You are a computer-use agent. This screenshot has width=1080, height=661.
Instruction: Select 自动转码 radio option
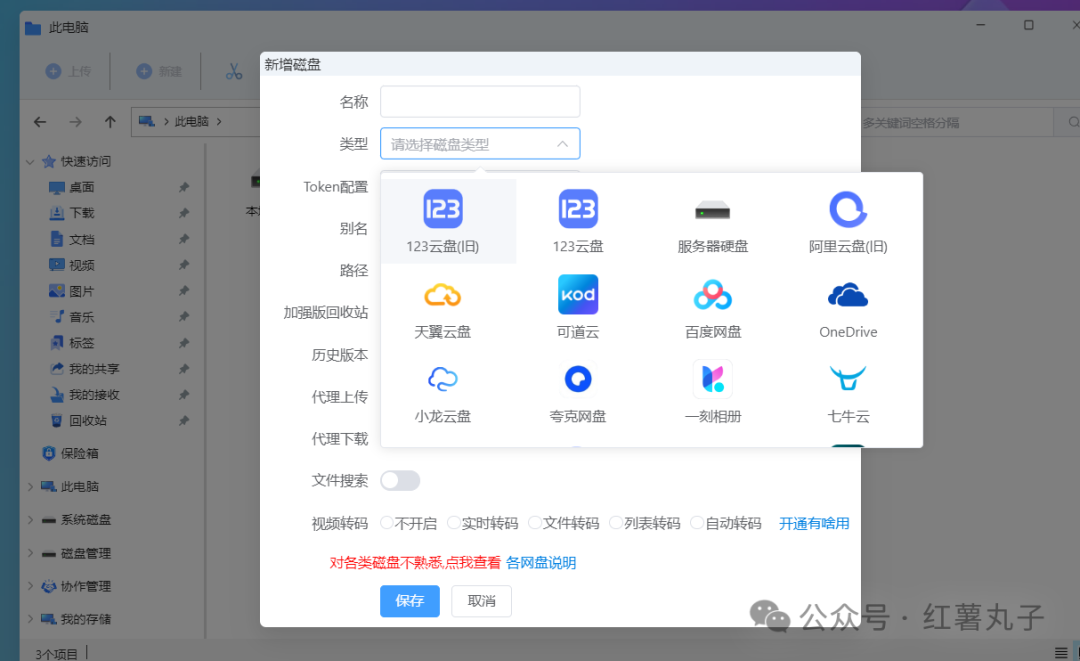pyautogui.click(x=727, y=523)
